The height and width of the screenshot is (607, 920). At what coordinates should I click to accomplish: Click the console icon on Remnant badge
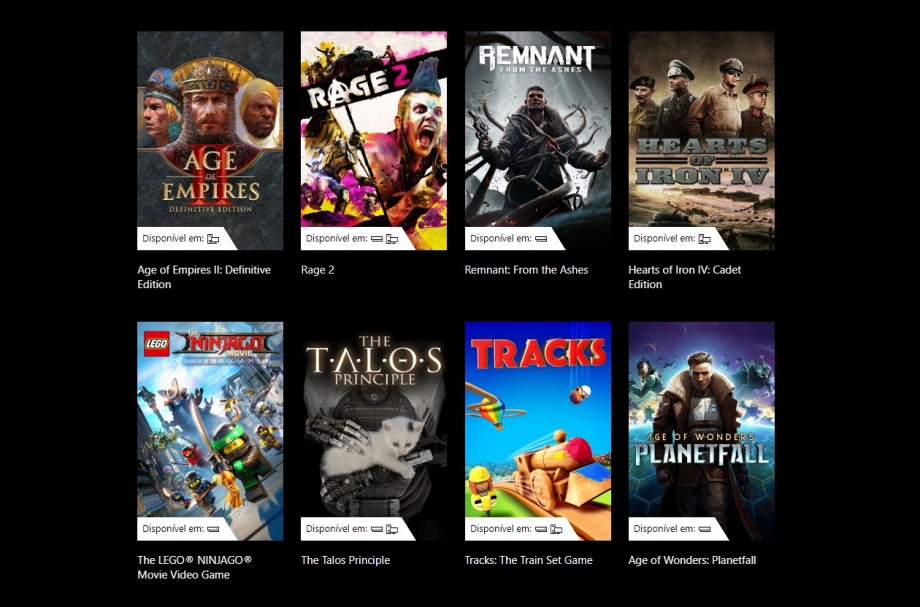(x=541, y=239)
